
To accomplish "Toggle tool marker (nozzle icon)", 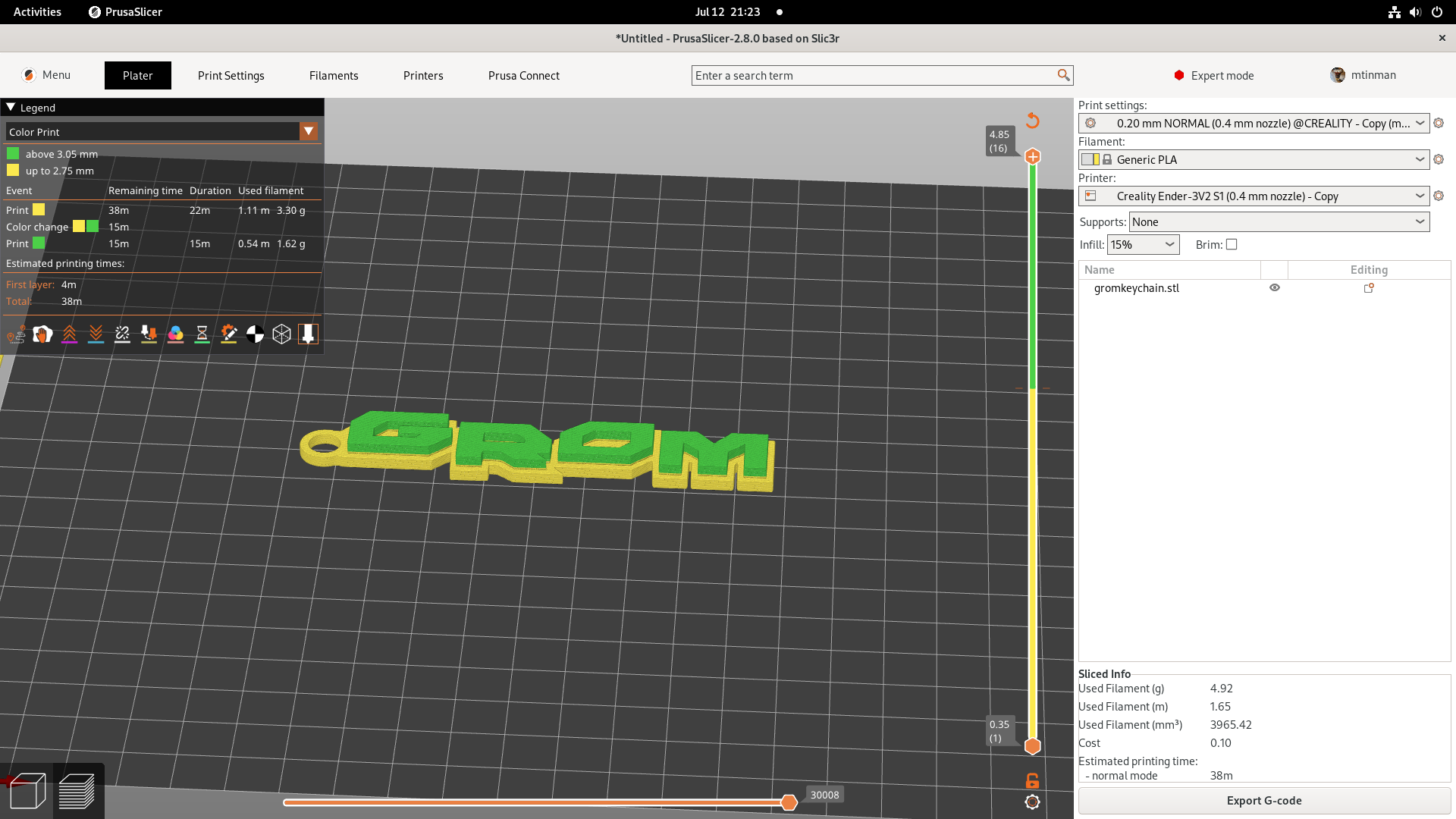I will (x=308, y=334).
